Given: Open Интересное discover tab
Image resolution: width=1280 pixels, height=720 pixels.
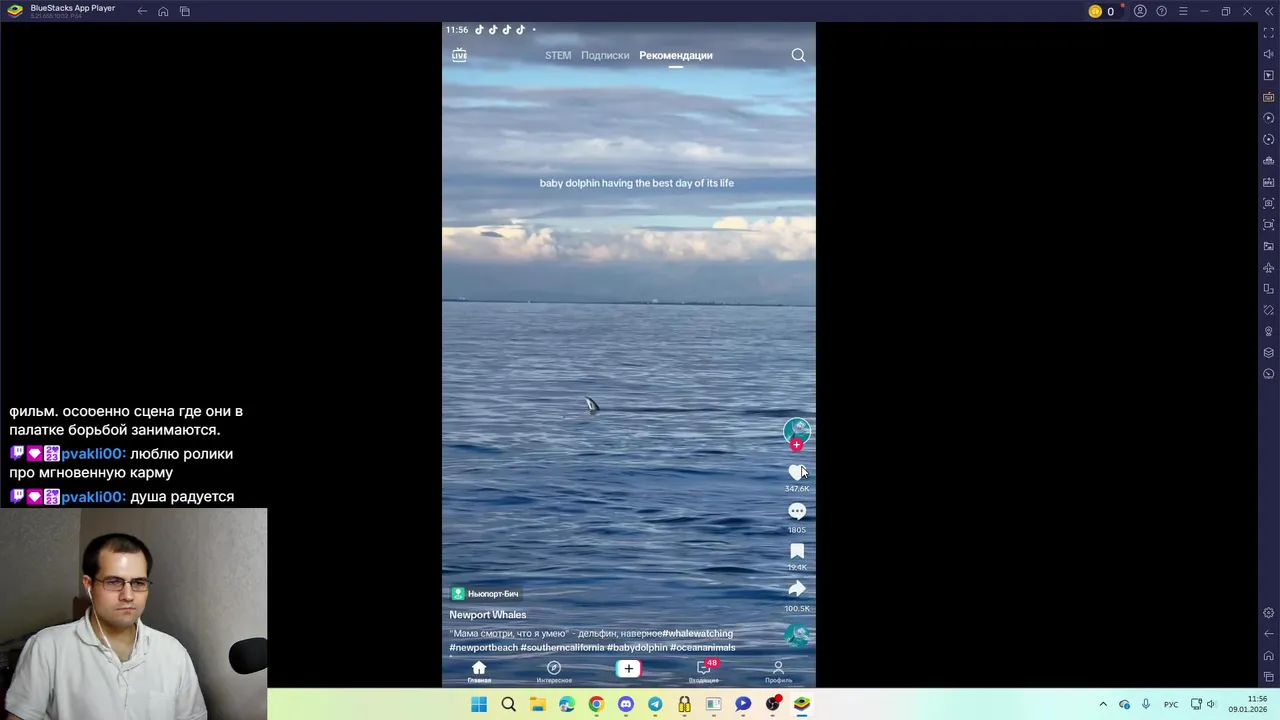Looking at the screenshot, I should pos(554,672).
